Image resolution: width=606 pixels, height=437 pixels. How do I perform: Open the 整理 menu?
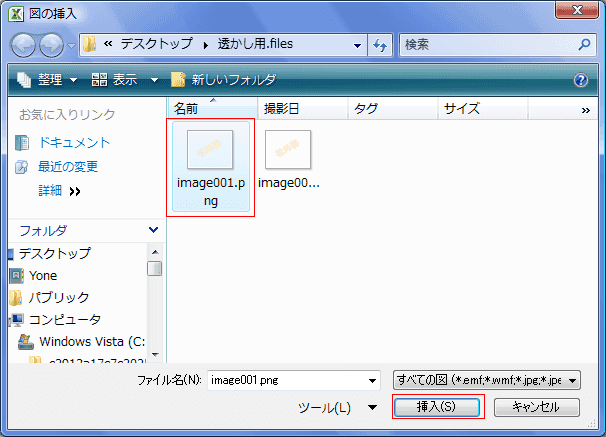[47, 80]
